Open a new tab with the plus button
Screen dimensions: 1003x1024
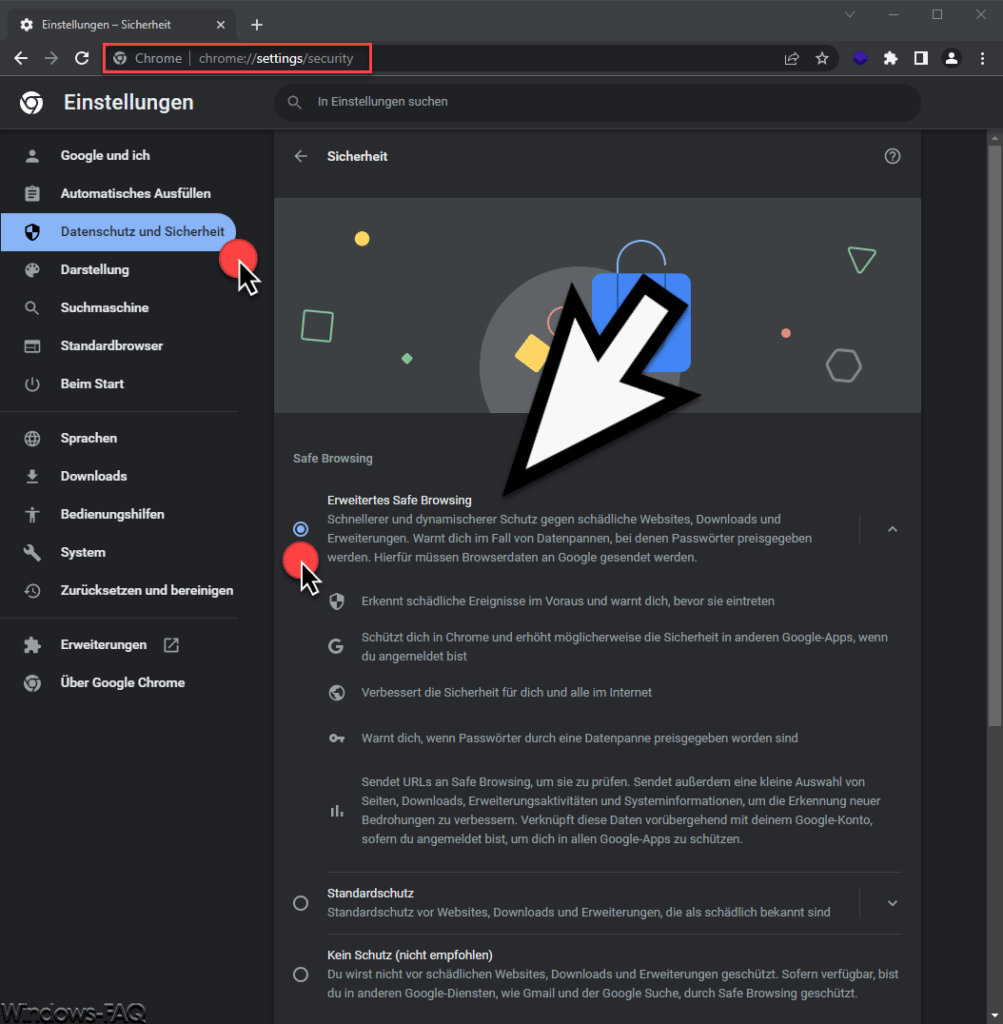click(x=257, y=25)
